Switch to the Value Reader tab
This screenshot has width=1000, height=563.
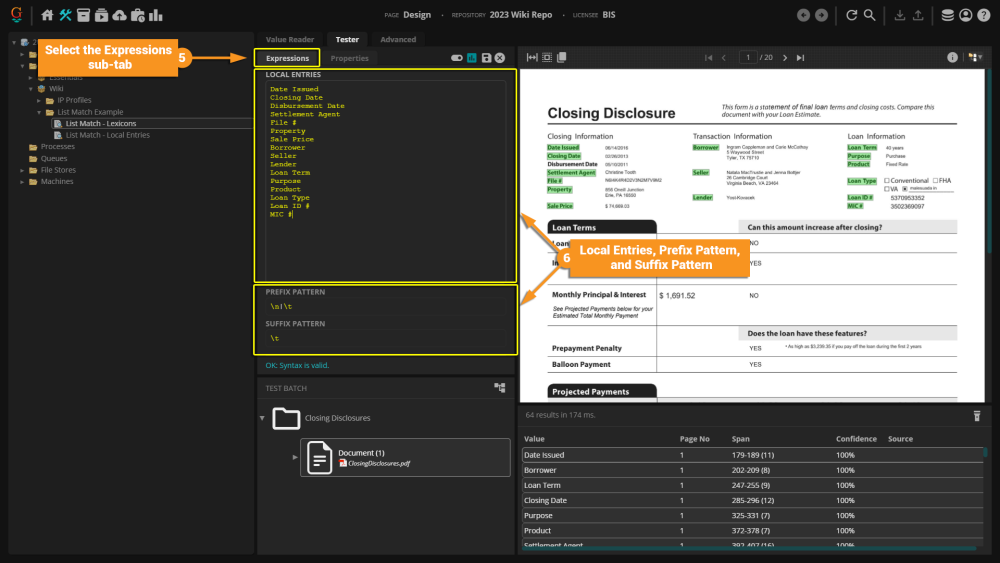[x=289, y=40]
